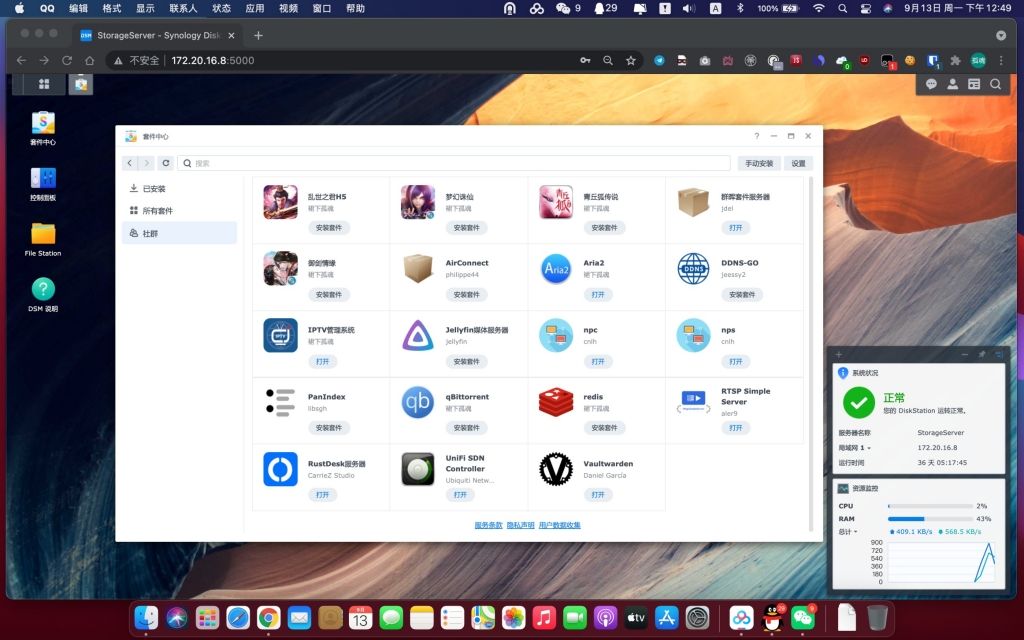
Task: Pin the system status widget
Action: click(982, 354)
